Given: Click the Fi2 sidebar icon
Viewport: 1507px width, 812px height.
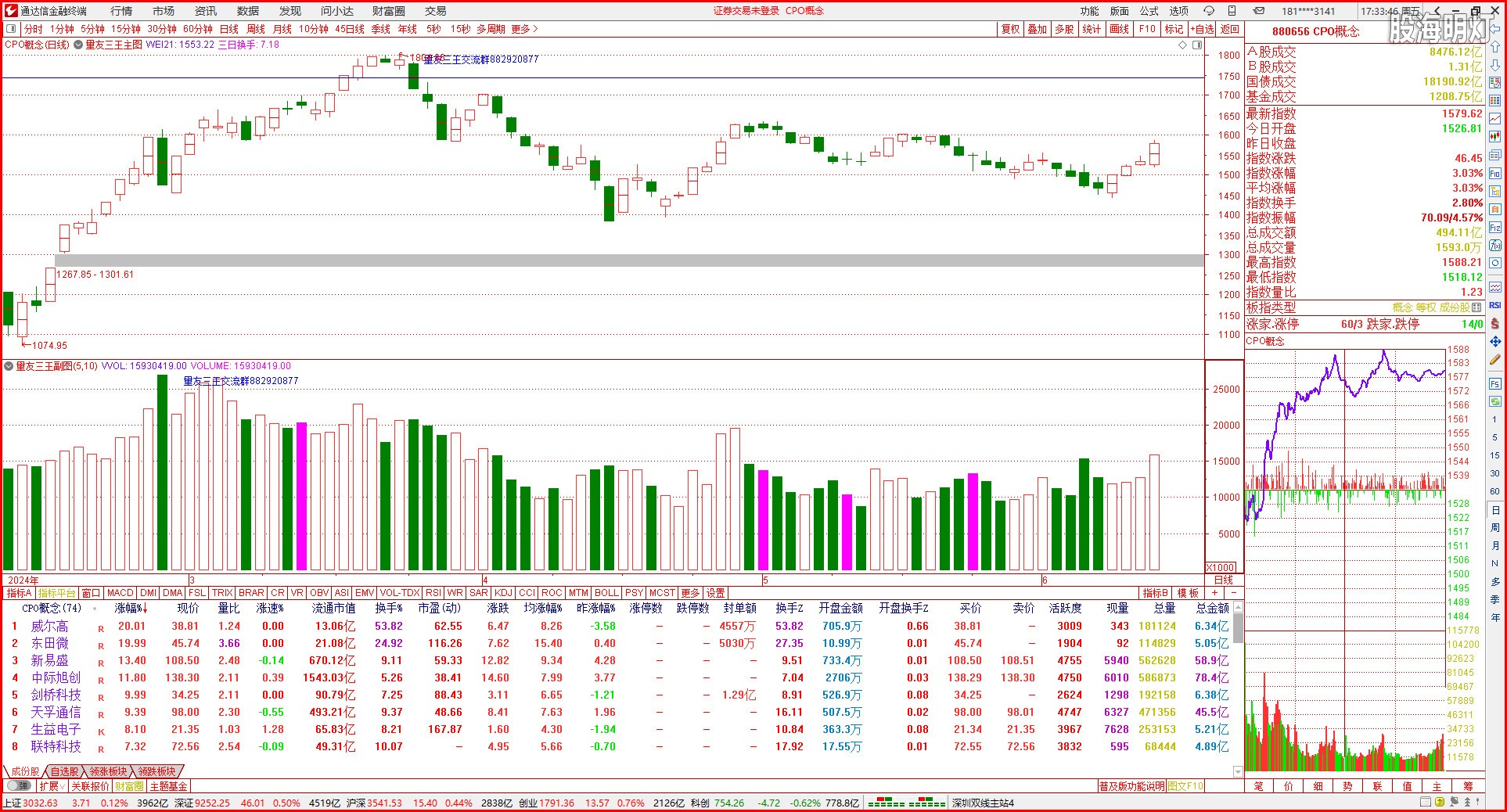Looking at the screenshot, I should pyautogui.click(x=1494, y=228).
